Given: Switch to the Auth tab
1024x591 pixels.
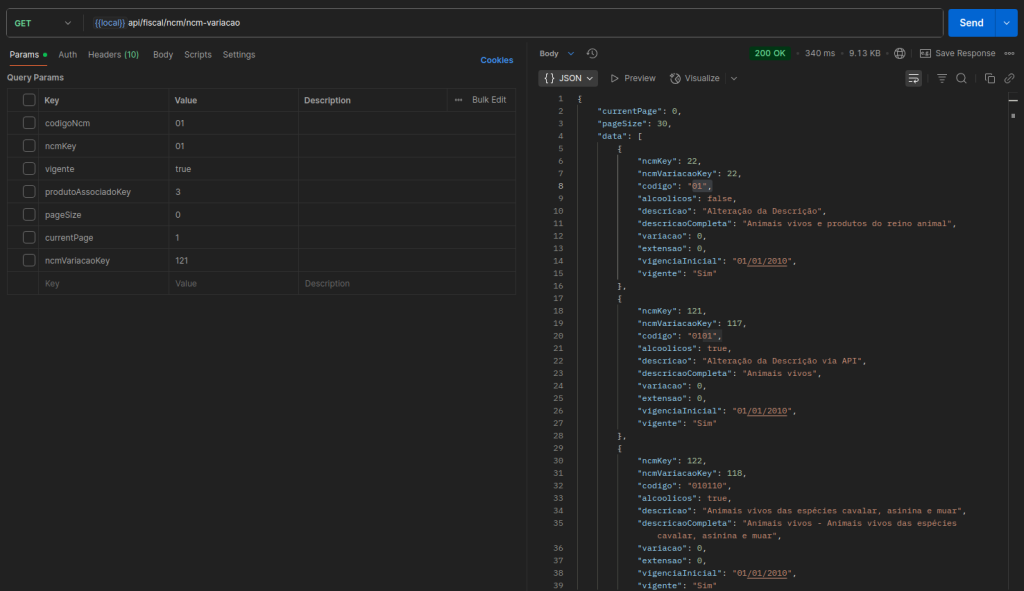Looking at the screenshot, I should (x=67, y=55).
